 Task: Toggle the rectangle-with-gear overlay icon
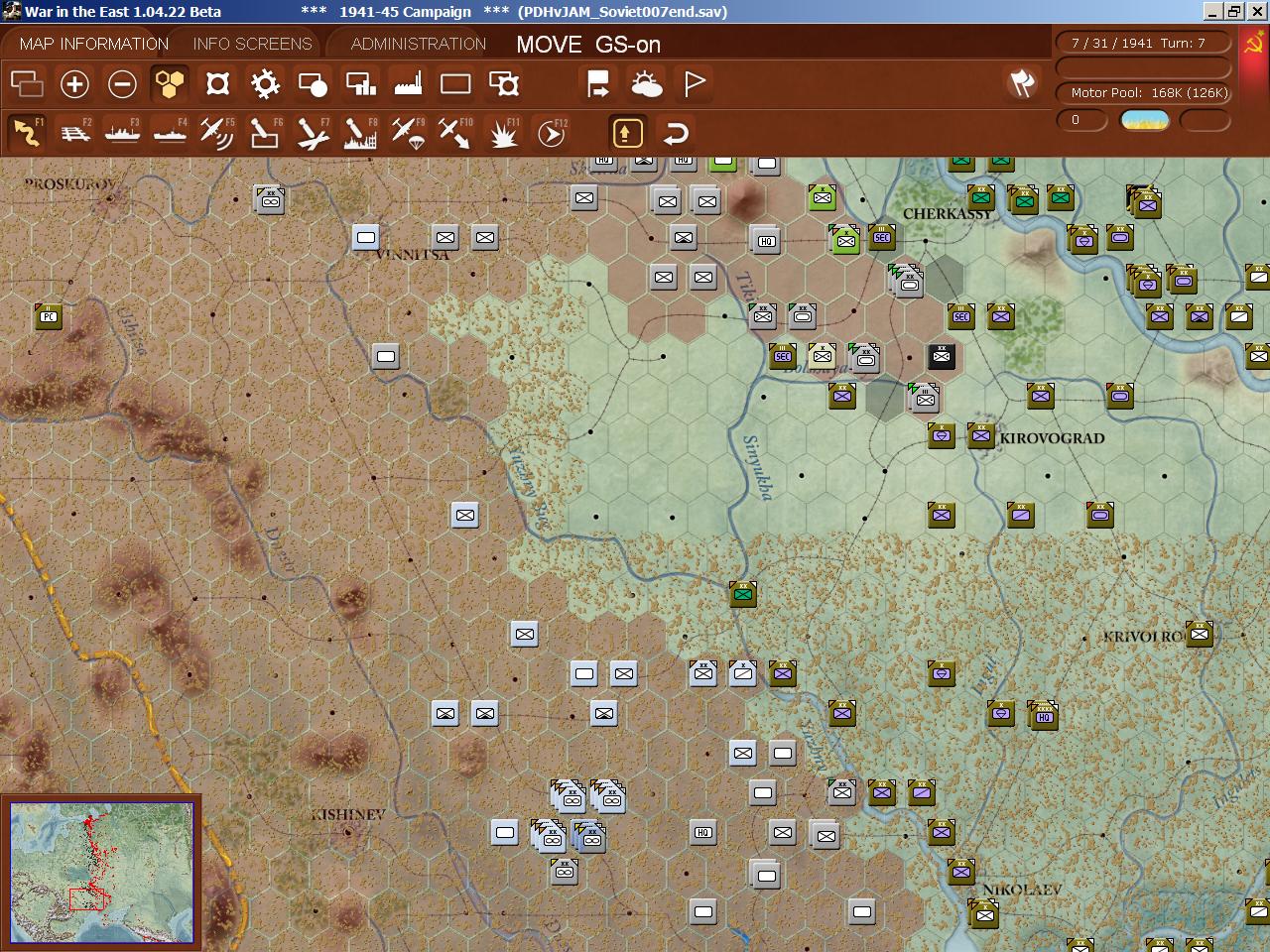(504, 84)
